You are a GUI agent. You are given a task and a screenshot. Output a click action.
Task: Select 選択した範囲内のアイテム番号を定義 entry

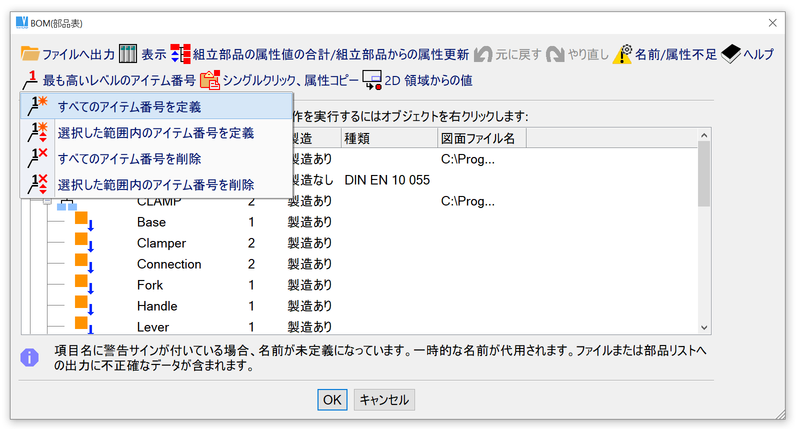click(x=155, y=132)
